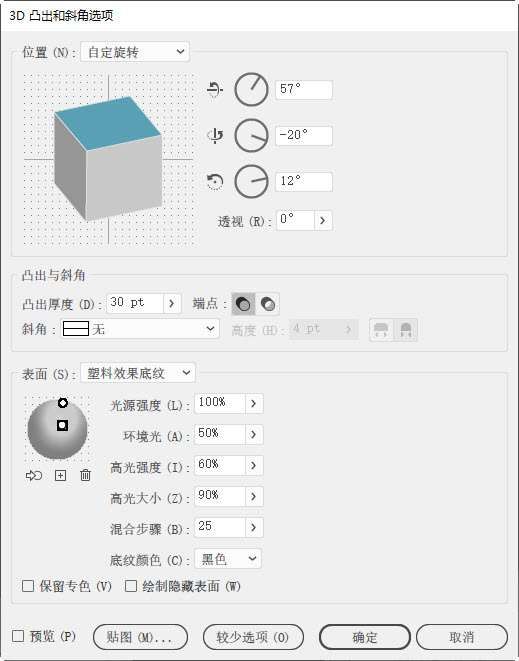Delete light with trash icon
Screen dimensions: 519x661
(x=85, y=476)
